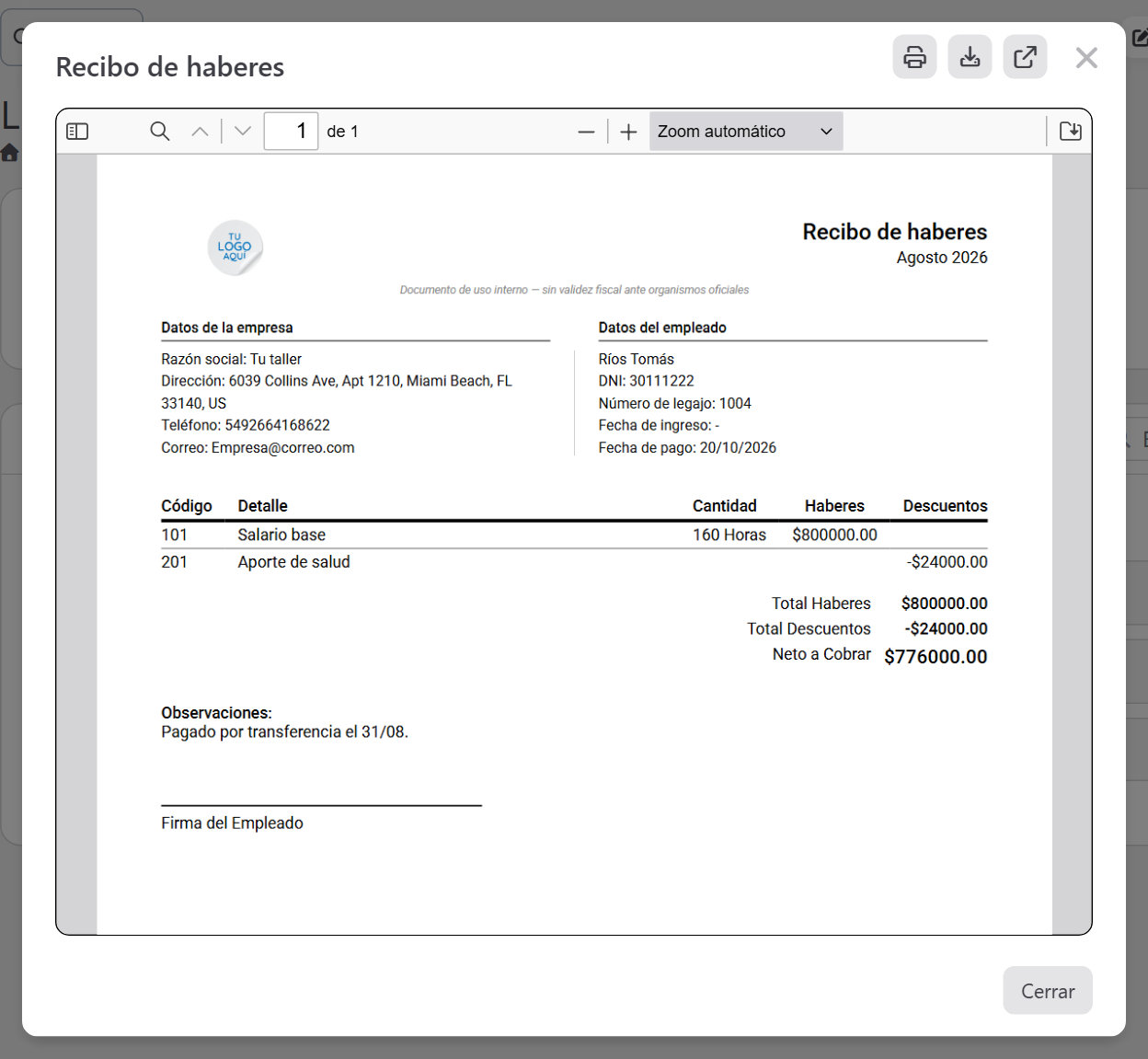Click the TU LOGO AQUÍ logo image
The image size is (1148, 1059).
pyautogui.click(x=235, y=247)
